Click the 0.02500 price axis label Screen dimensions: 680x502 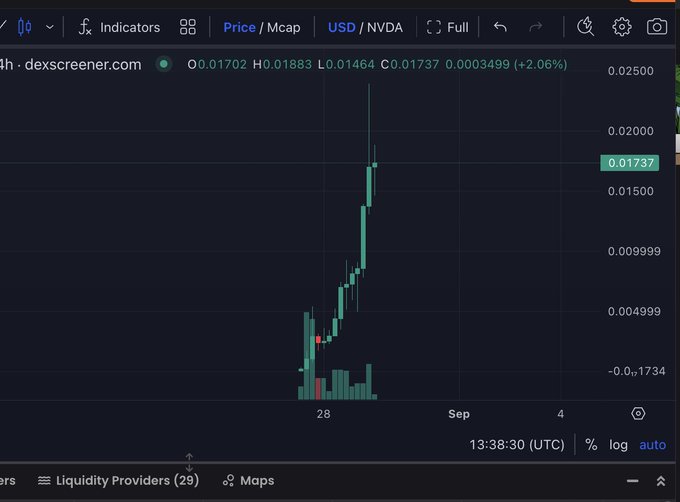(631, 71)
